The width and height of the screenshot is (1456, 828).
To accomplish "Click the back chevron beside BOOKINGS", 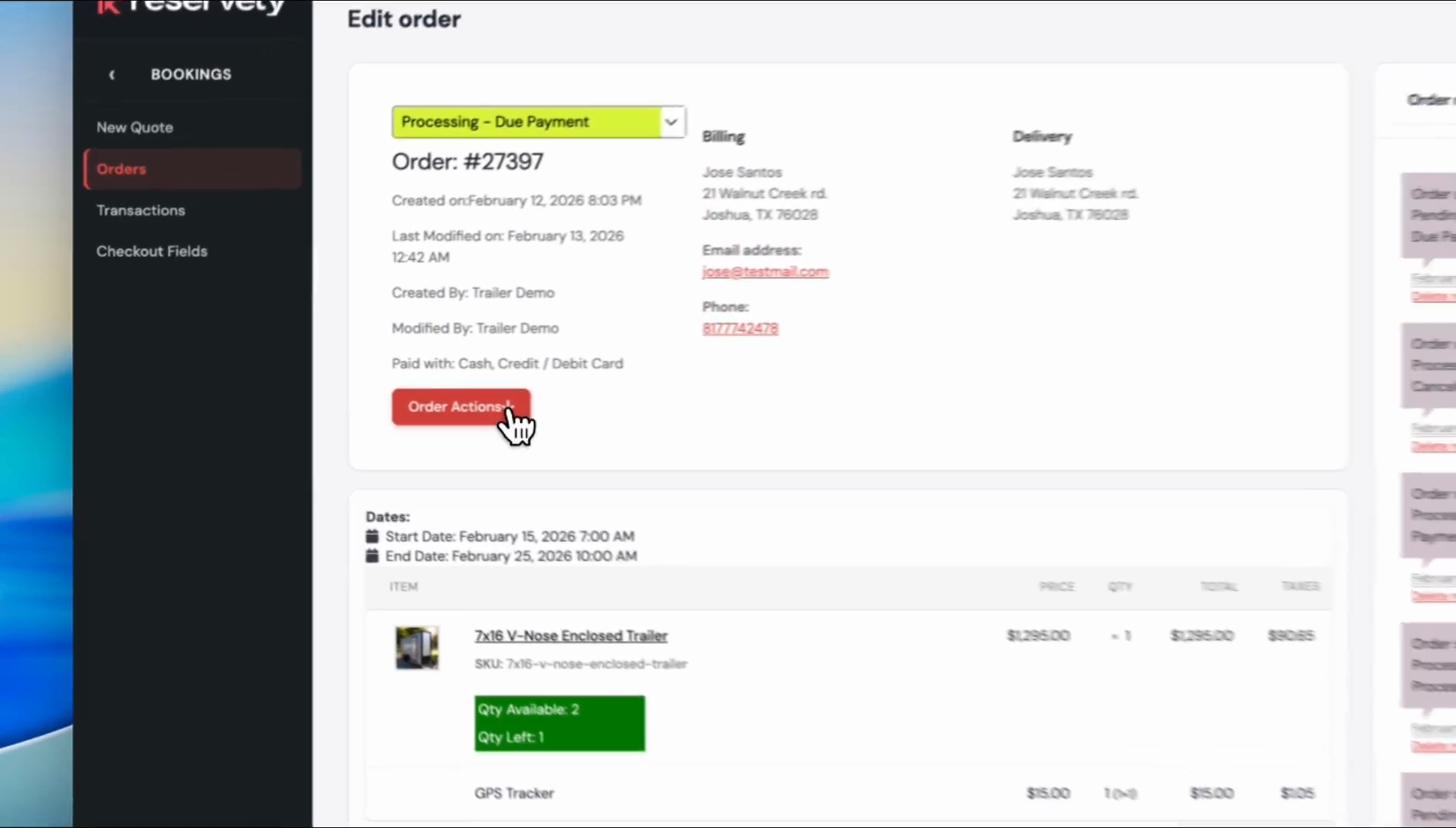I will [x=112, y=74].
